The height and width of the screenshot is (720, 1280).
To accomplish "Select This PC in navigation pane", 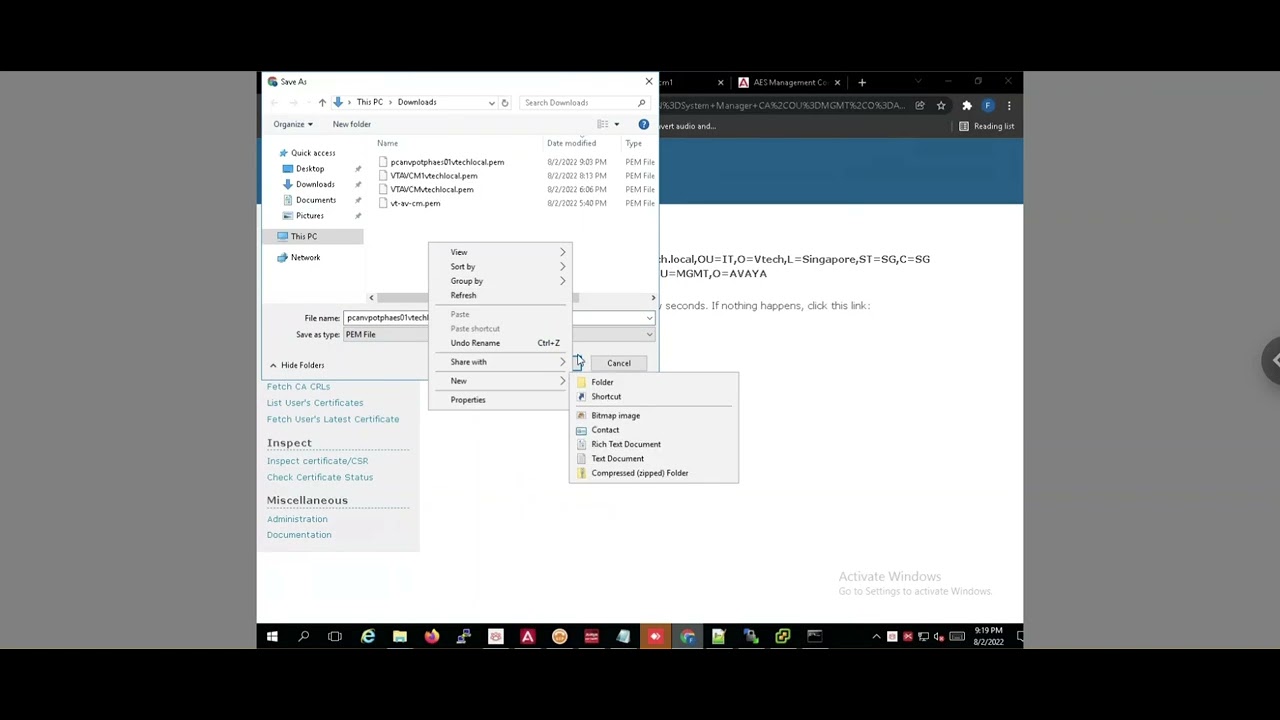I will 304,236.
